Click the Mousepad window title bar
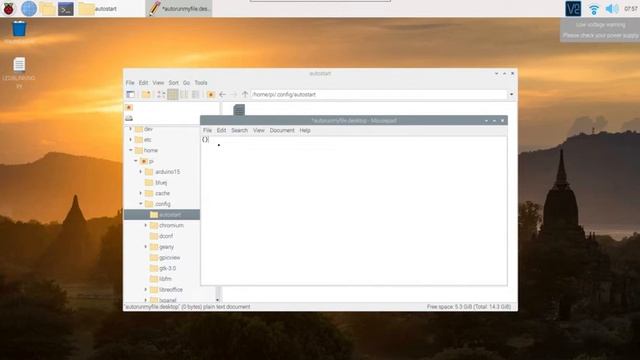 point(354,120)
